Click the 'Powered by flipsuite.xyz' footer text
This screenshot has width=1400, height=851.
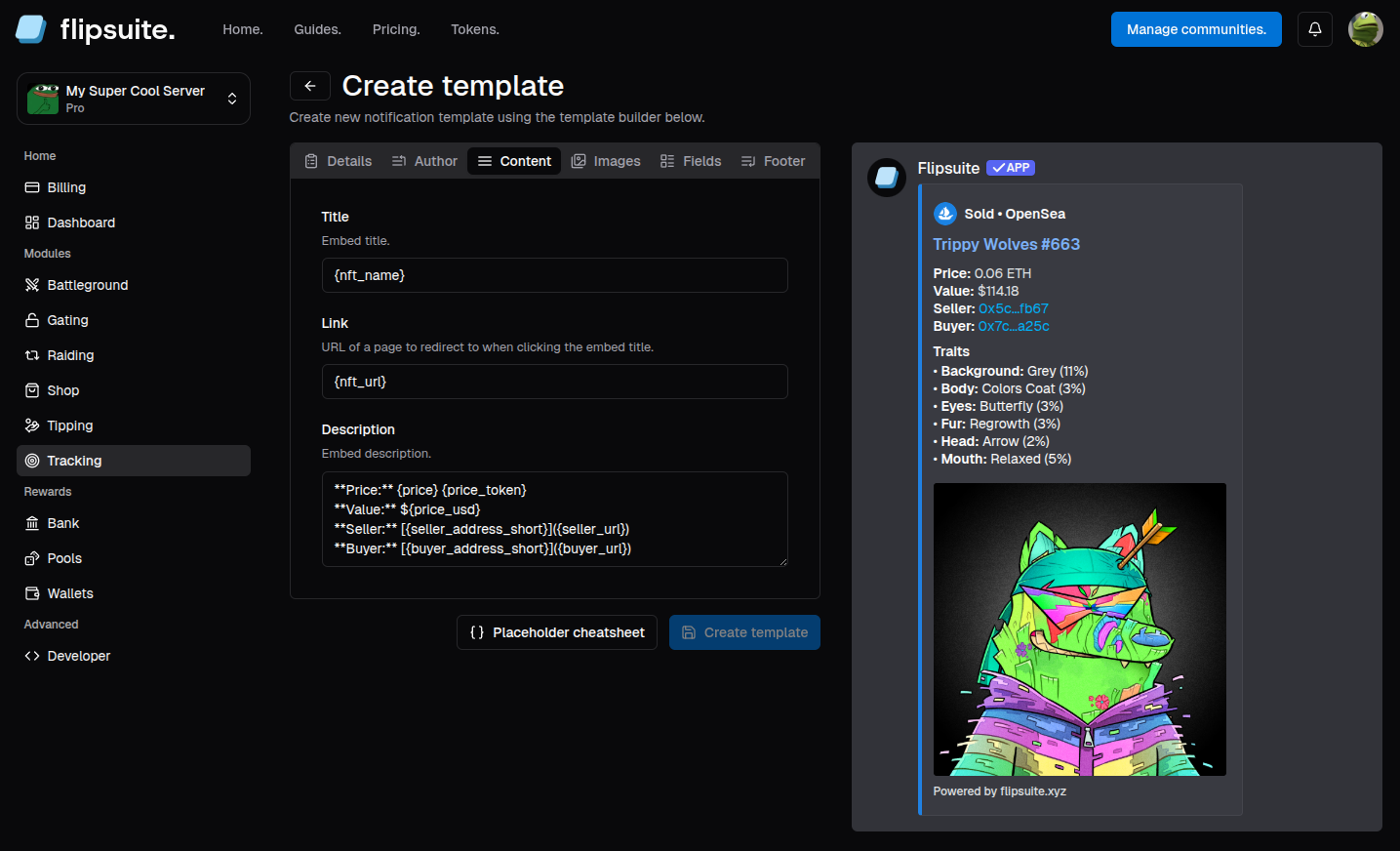coord(1000,791)
